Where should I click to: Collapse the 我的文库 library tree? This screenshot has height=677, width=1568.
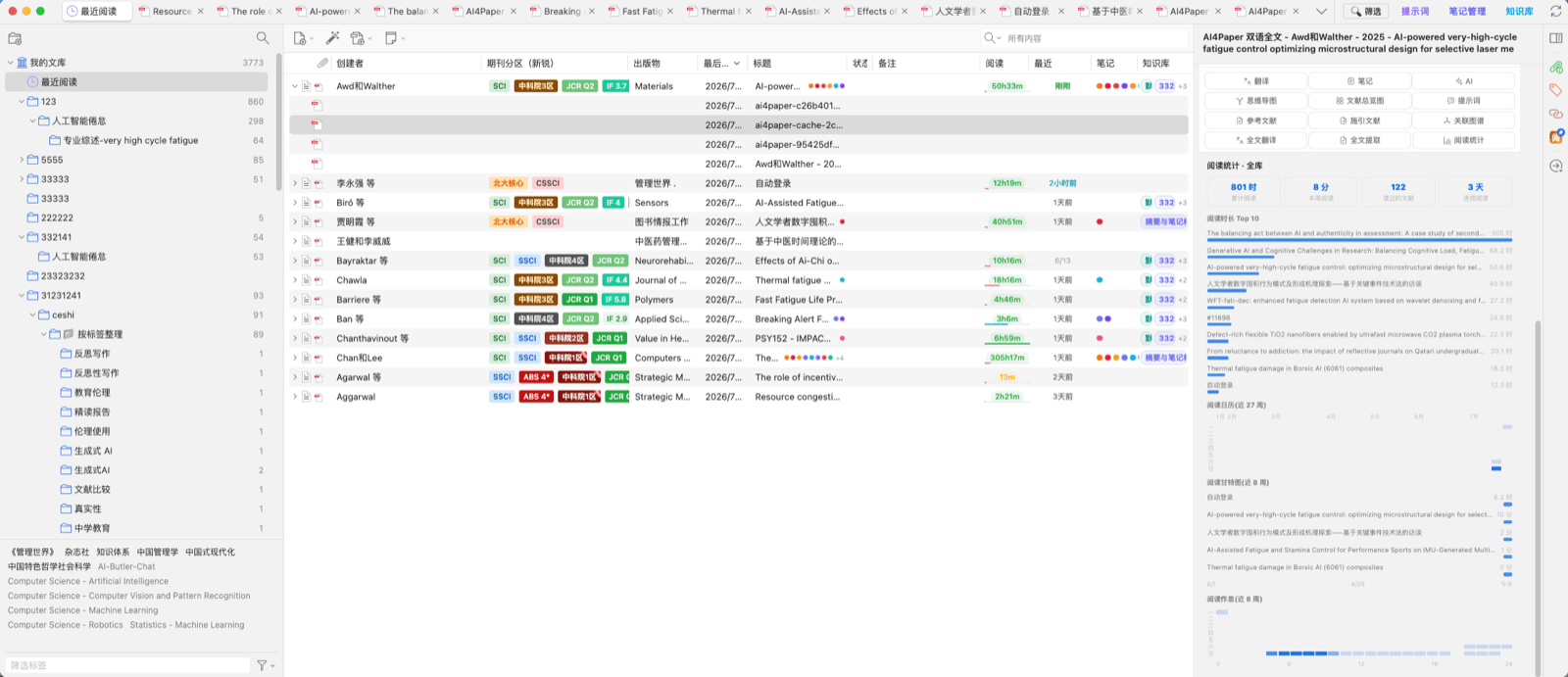click(10, 63)
